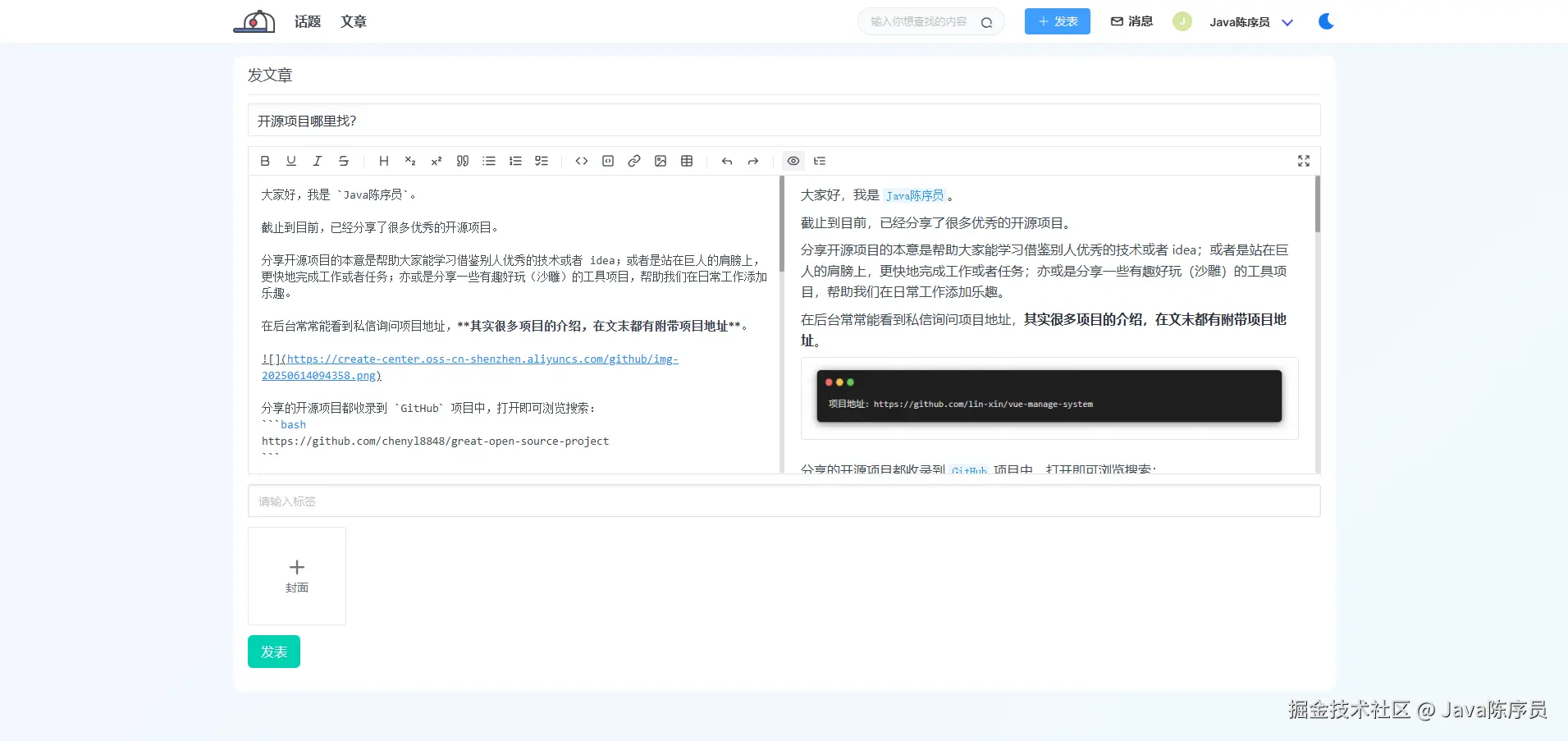Insert an unordered bullet list
Image resolution: width=1568 pixels, height=741 pixels.
489,161
